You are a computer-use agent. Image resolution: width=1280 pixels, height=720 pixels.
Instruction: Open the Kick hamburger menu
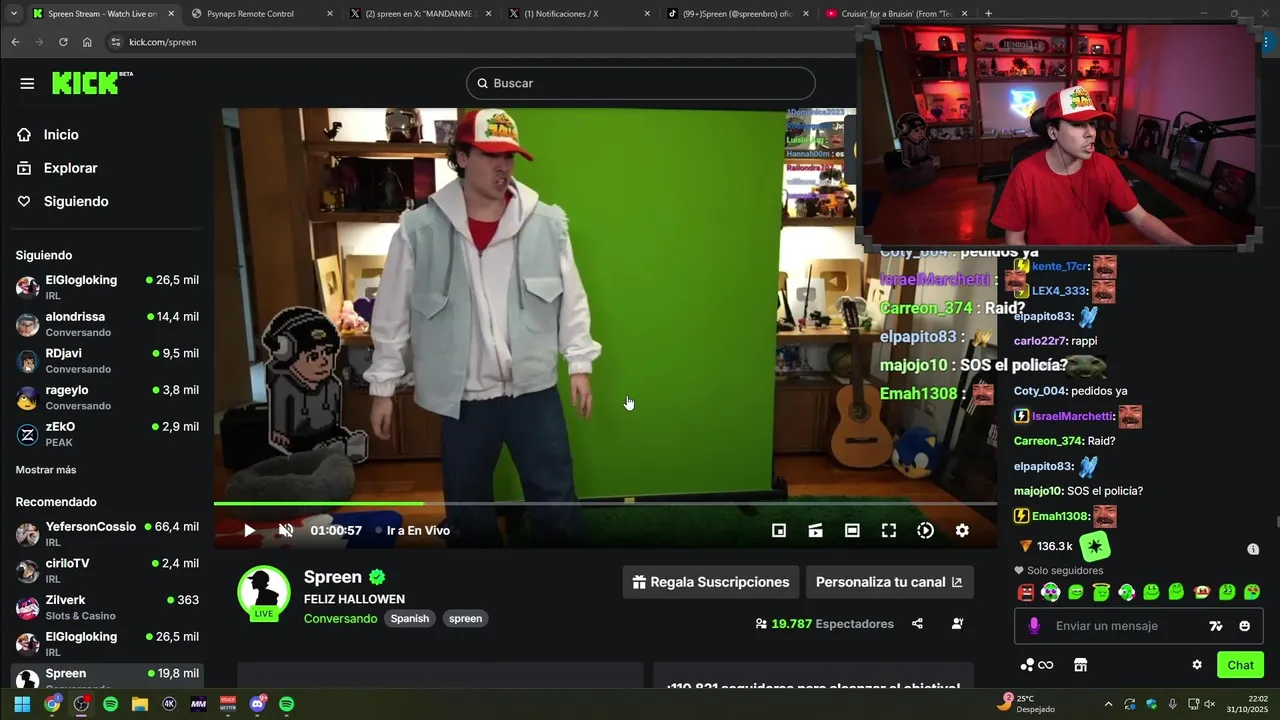27,83
